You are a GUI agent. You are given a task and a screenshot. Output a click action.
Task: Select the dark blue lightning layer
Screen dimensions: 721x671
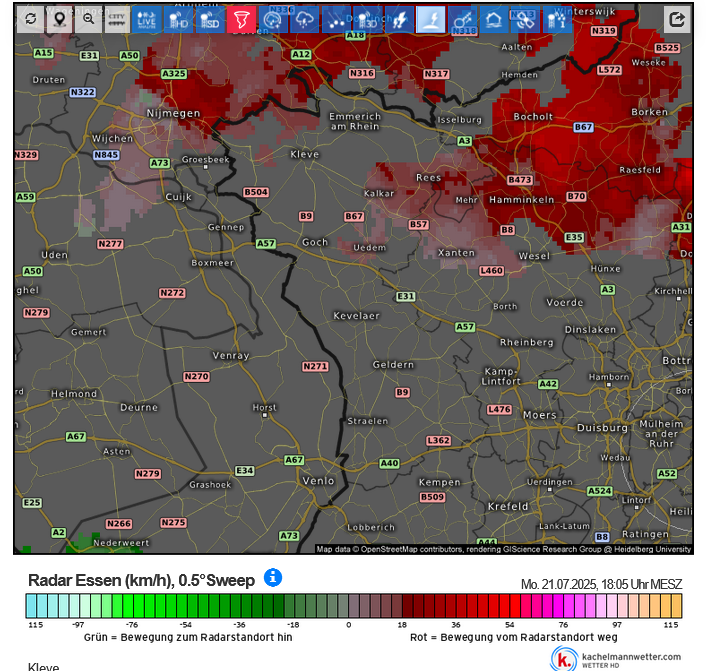399,19
